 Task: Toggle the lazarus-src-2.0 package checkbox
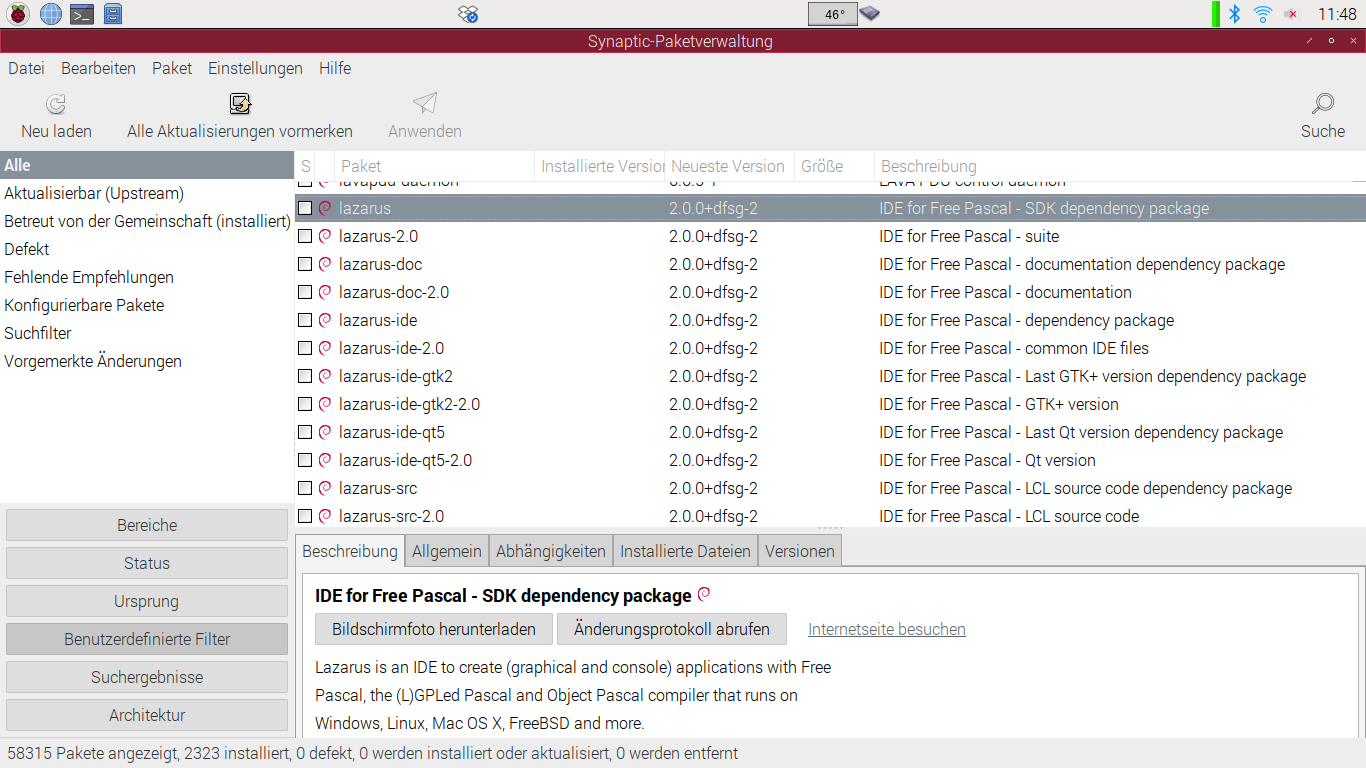(305, 516)
